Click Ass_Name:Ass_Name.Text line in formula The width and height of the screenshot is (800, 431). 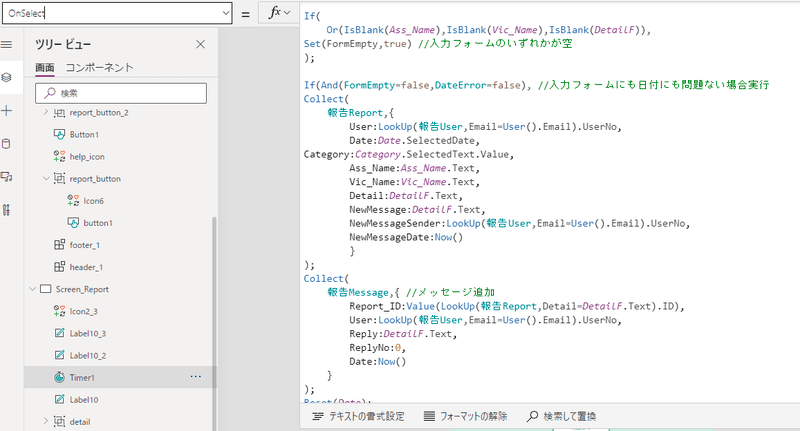tap(415, 168)
